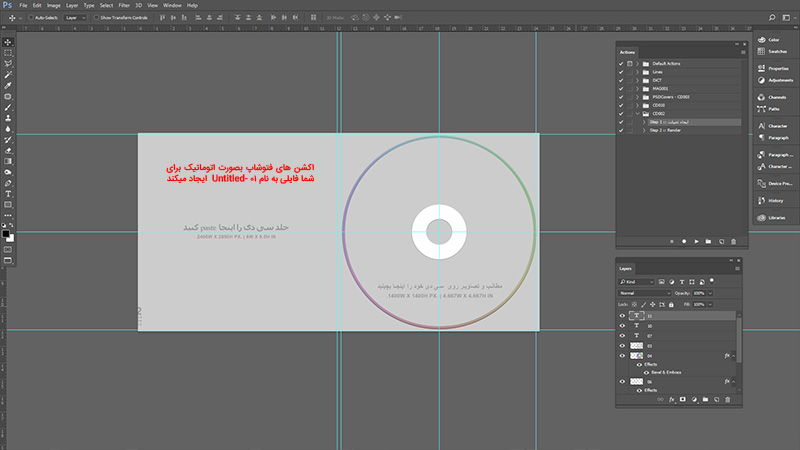Hide layer 04 with its eye icon
Viewport: 800px width, 450px height.
pos(622,356)
